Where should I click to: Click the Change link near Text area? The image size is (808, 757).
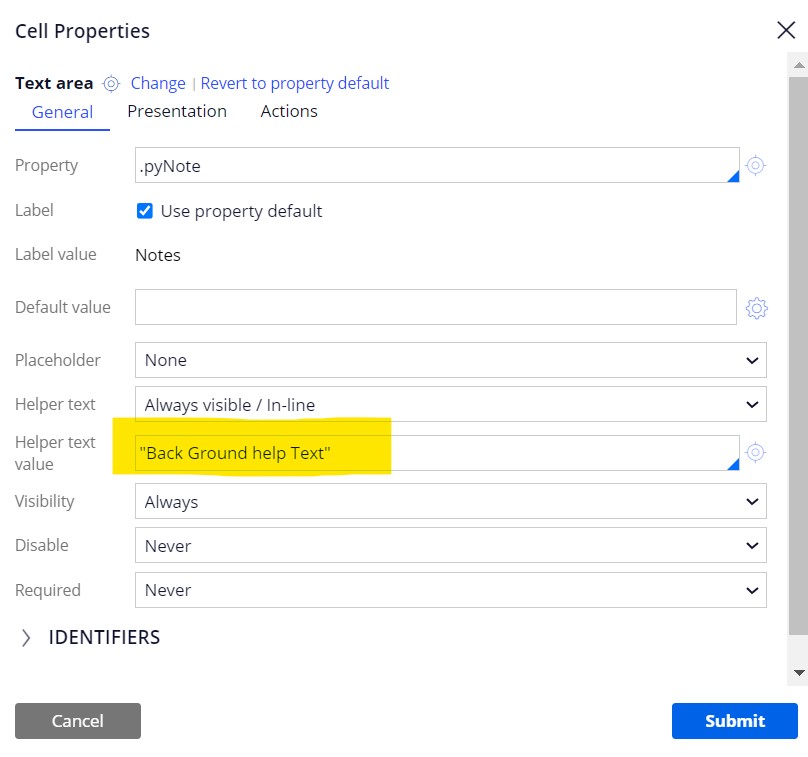pyautogui.click(x=158, y=83)
